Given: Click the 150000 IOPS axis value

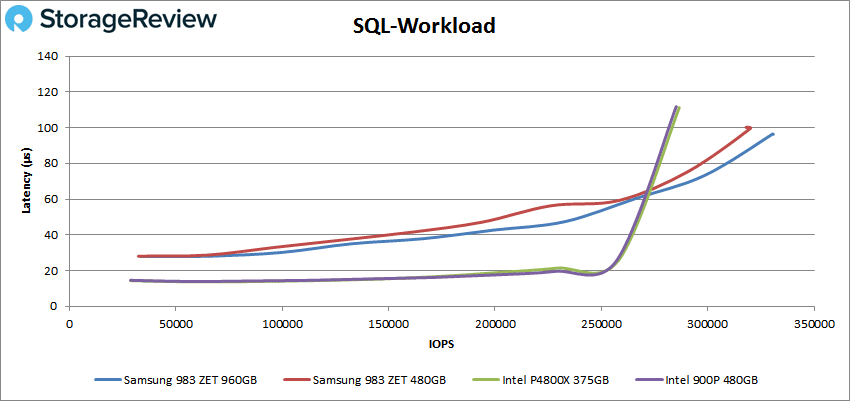Looking at the screenshot, I should pos(388,323).
